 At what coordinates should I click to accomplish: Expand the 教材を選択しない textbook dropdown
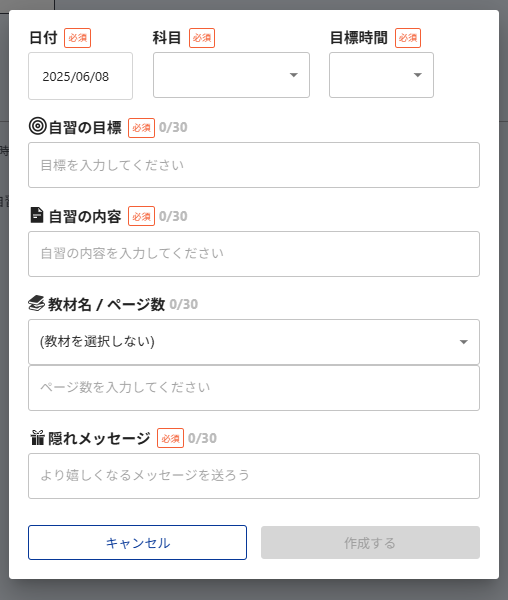254,342
